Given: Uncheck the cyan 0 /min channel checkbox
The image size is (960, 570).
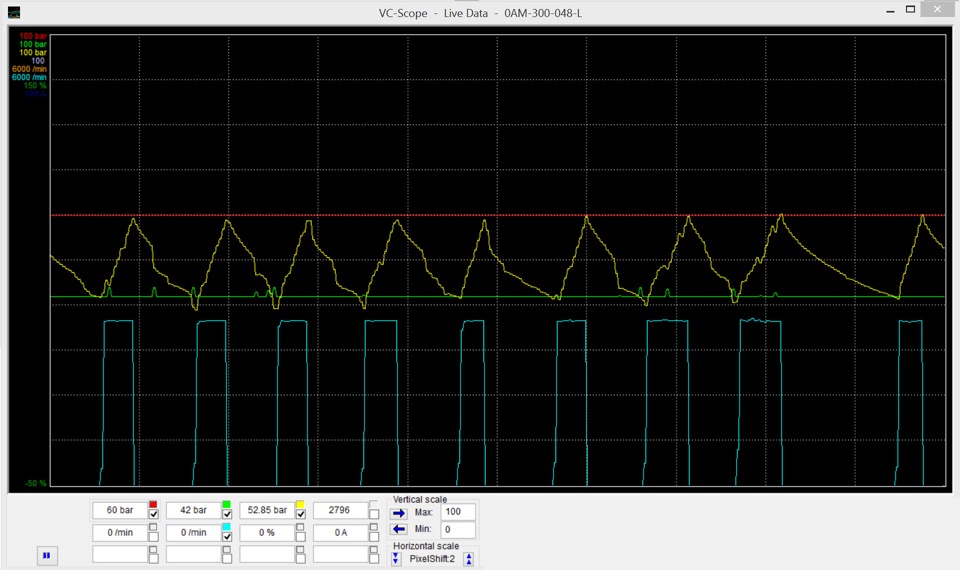Looking at the screenshot, I should (227, 536).
